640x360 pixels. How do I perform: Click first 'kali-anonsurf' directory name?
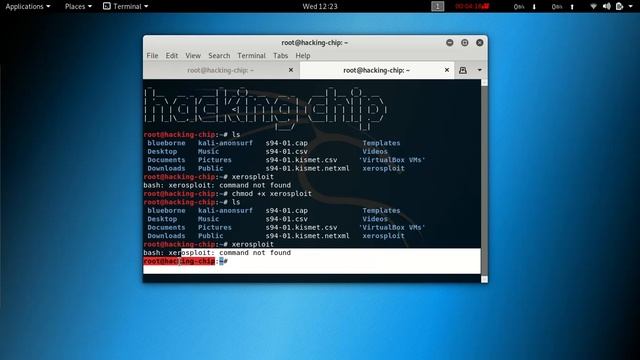coord(225,143)
